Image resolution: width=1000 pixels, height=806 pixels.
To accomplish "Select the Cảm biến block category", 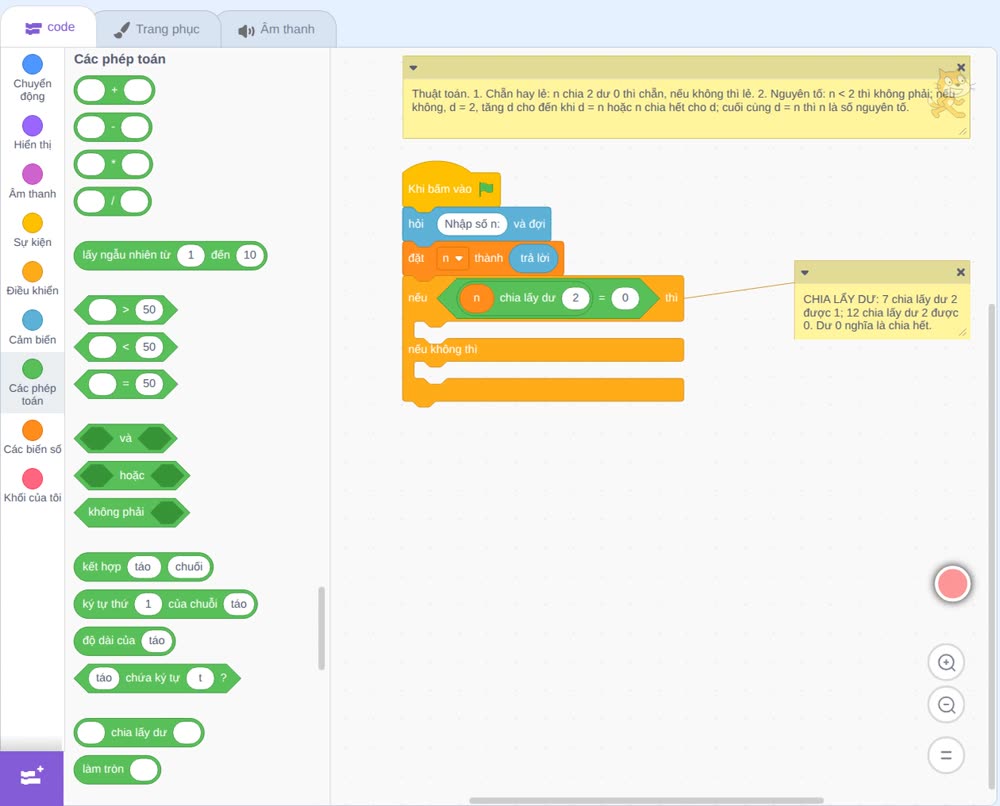I will (x=32, y=328).
